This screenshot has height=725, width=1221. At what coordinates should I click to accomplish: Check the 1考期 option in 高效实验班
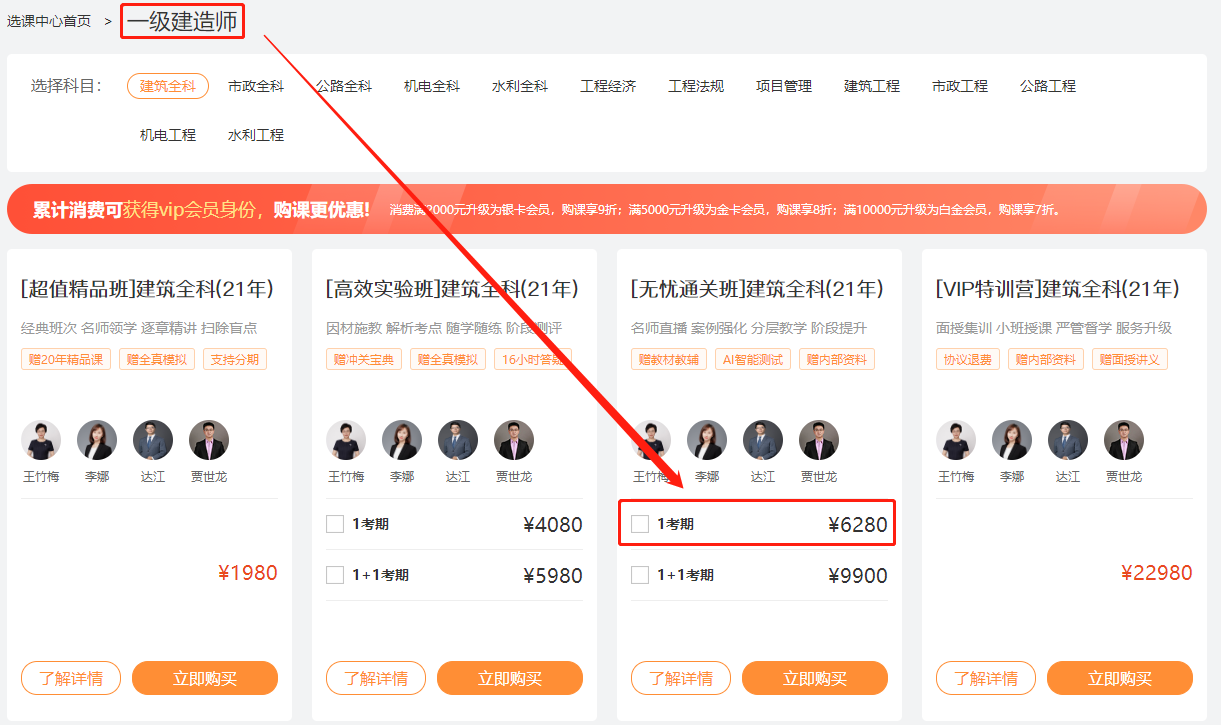coord(335,523)
